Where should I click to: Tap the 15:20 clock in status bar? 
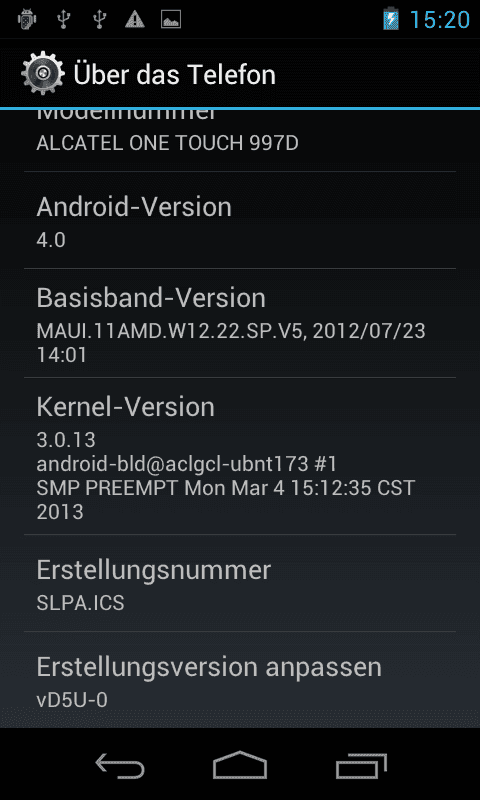440,20
